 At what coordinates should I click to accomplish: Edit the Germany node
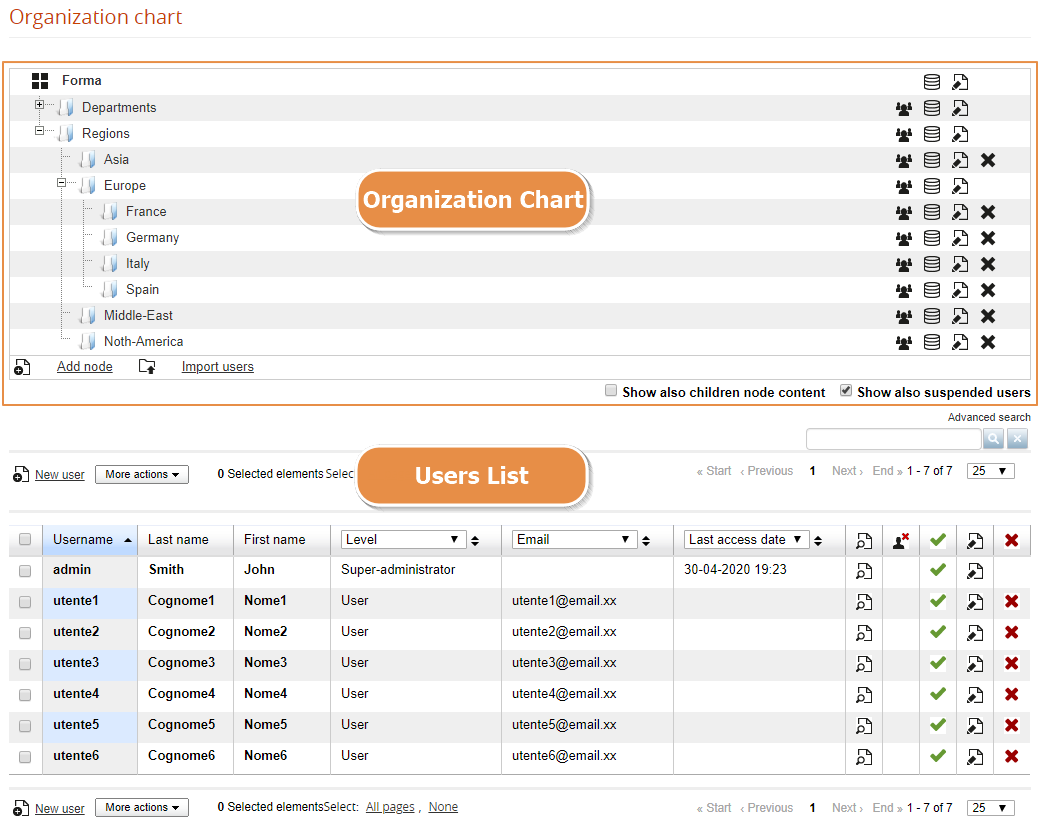click(x=960, y=238)
